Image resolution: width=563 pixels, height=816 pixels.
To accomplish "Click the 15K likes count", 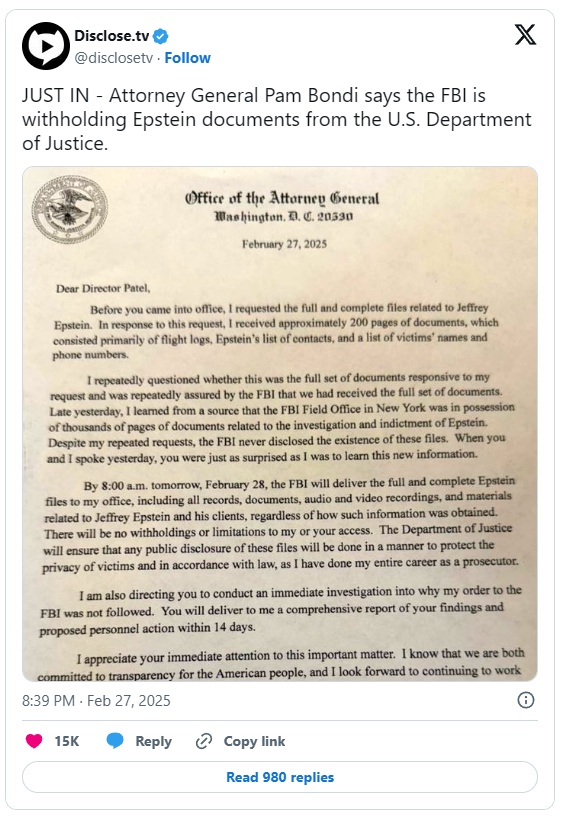I will (67, 741).
